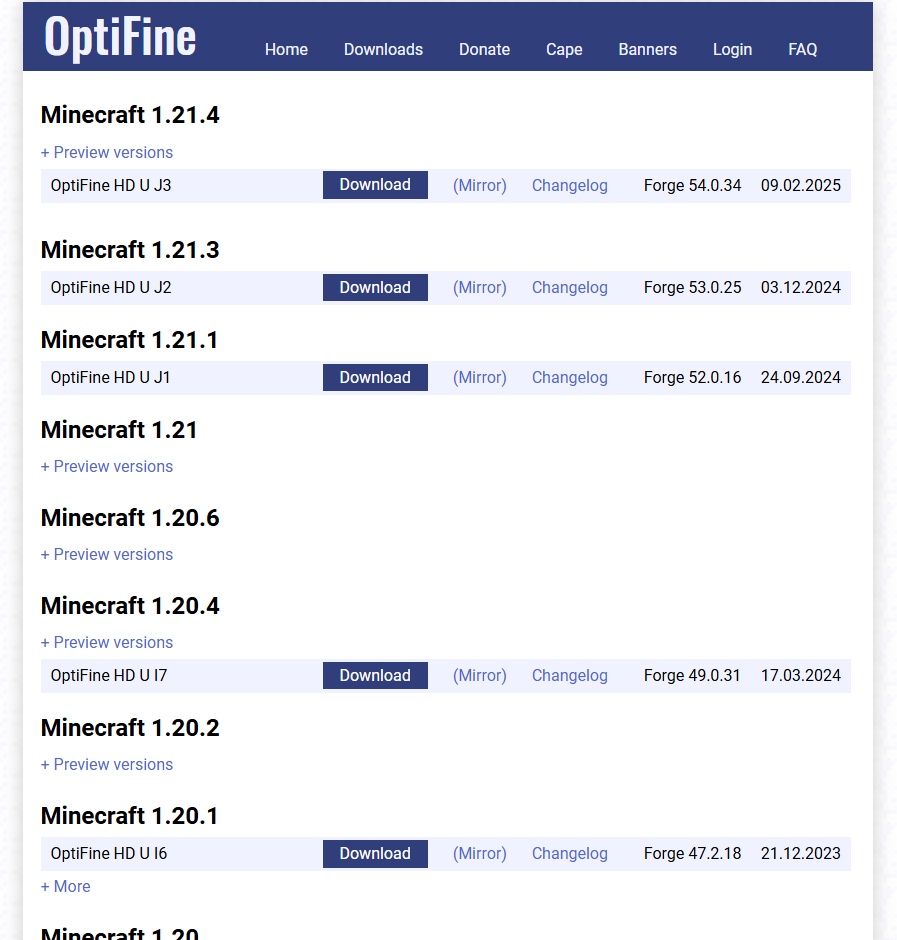Download OptiFine HD U I6
This screenshot has height=940, width=897.
375,854
